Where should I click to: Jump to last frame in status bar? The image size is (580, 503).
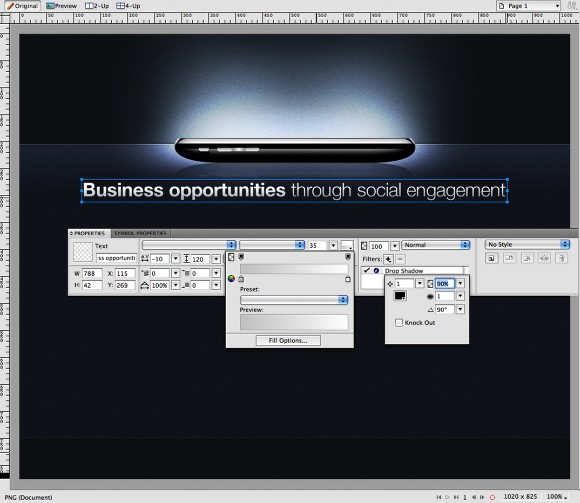pos(456,497)
